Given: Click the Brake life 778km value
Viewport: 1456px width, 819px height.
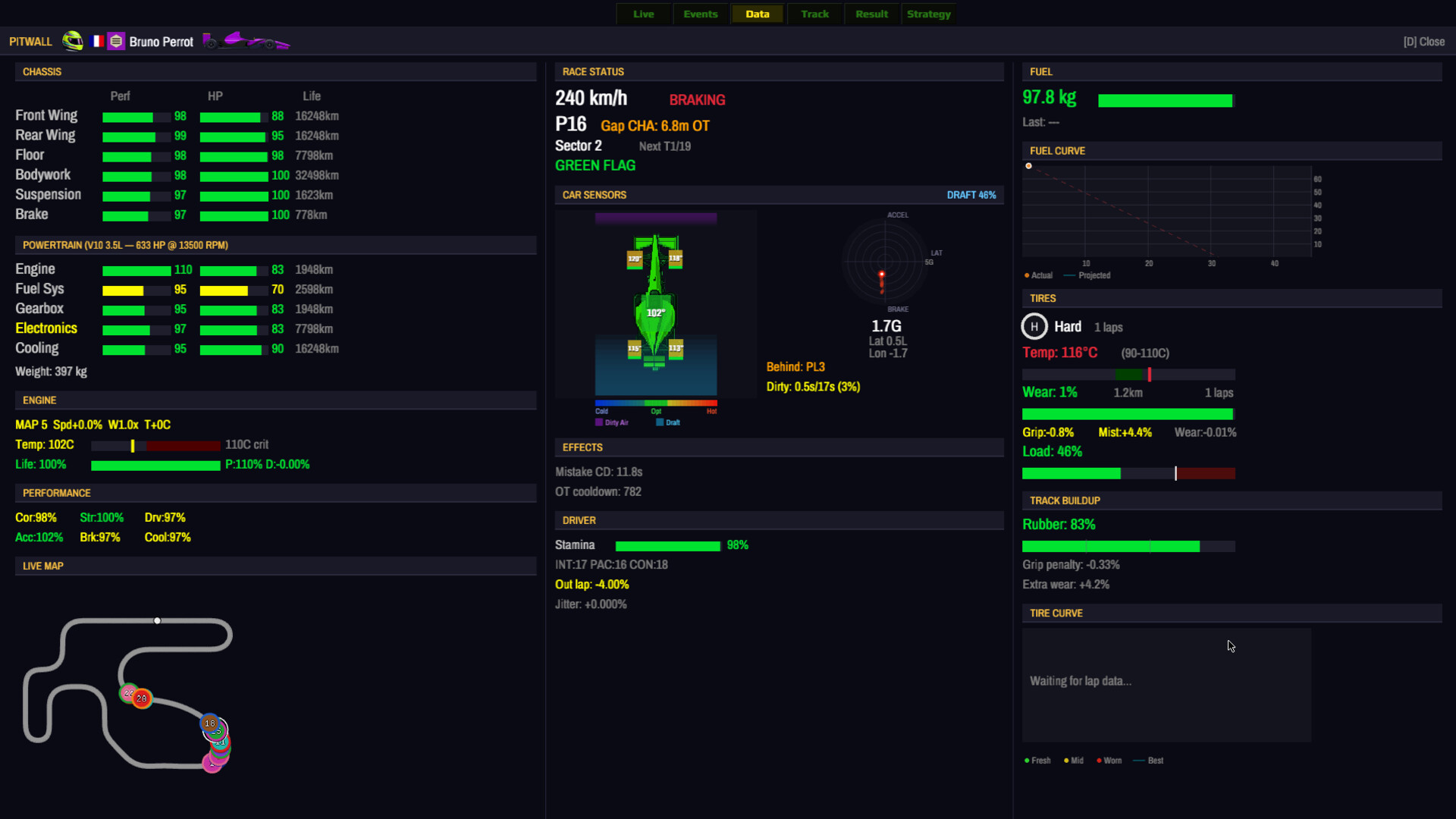Looking at the screenshot, I should pyautogui.click(x=311, y=215).
